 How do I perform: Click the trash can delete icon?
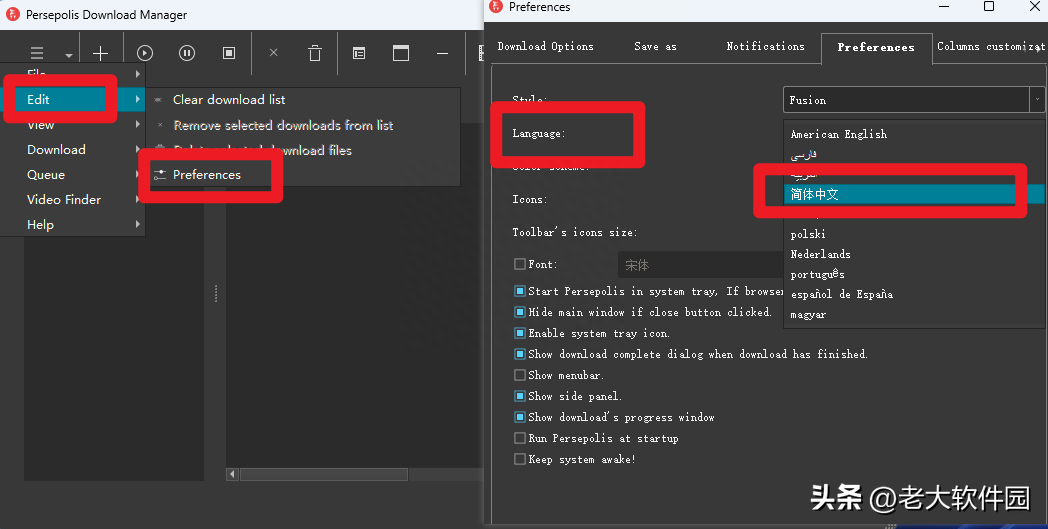coord(315,53)
